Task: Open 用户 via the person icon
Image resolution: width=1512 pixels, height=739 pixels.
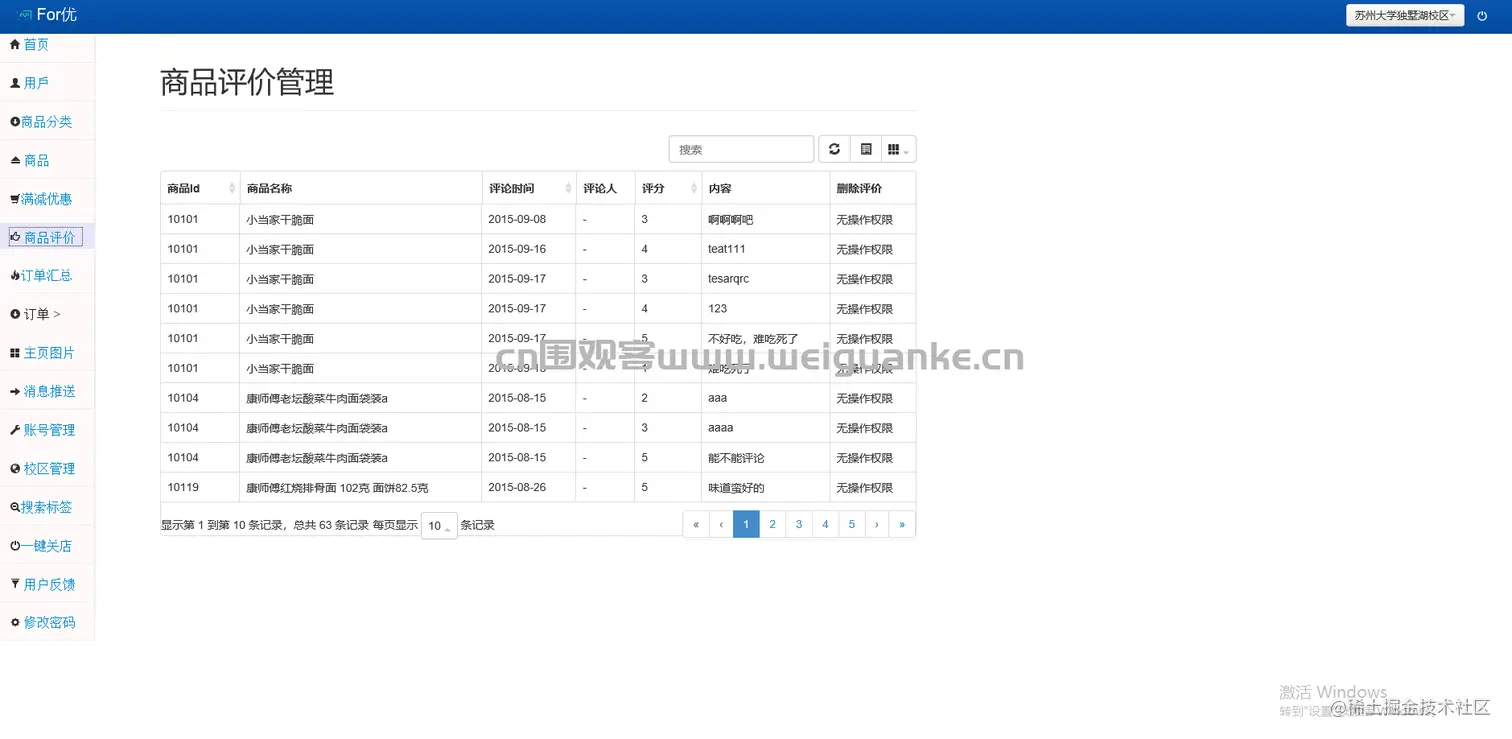Action: coord(29,83)
